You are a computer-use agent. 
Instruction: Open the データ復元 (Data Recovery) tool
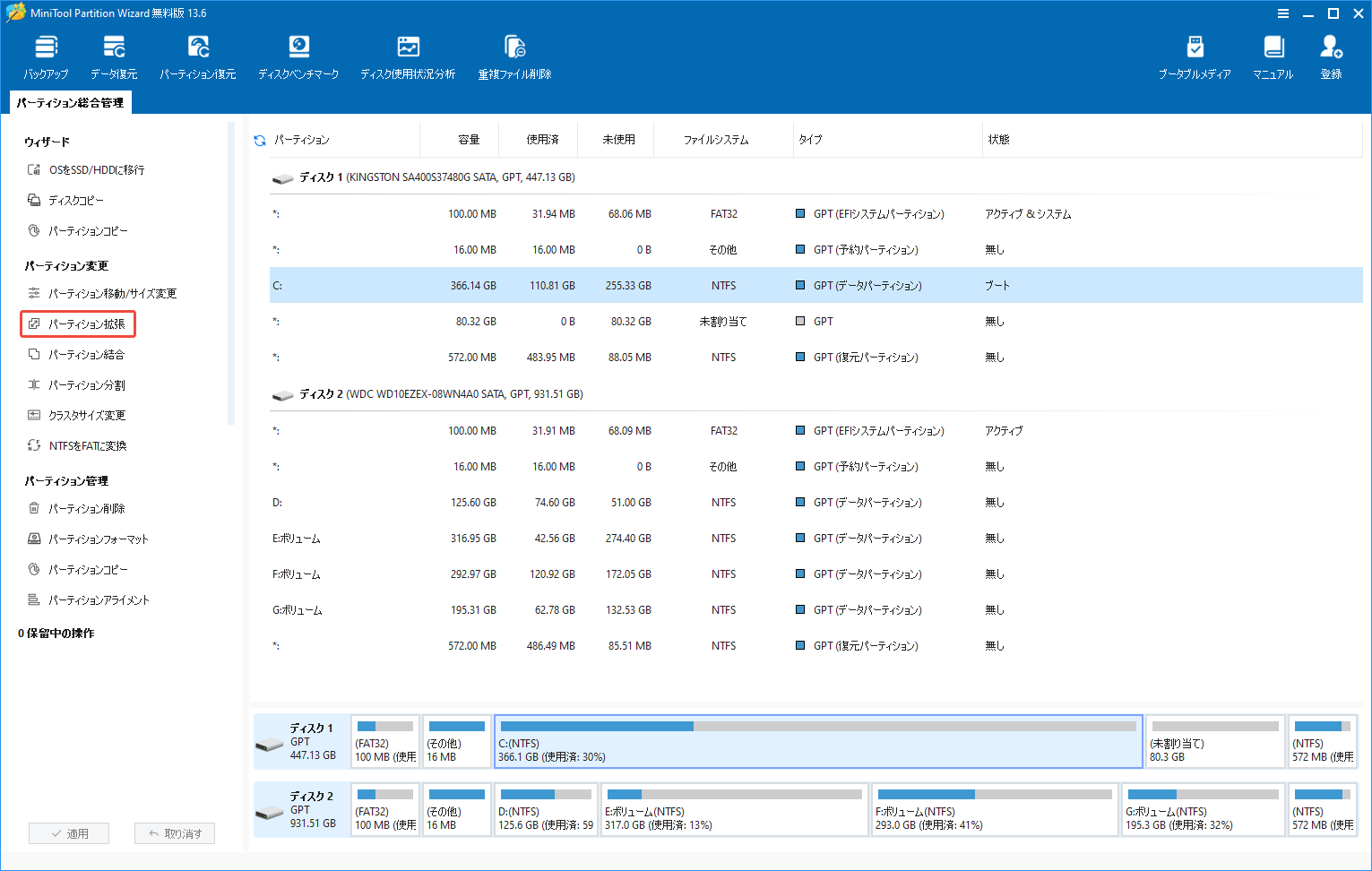tap(113, 56)
